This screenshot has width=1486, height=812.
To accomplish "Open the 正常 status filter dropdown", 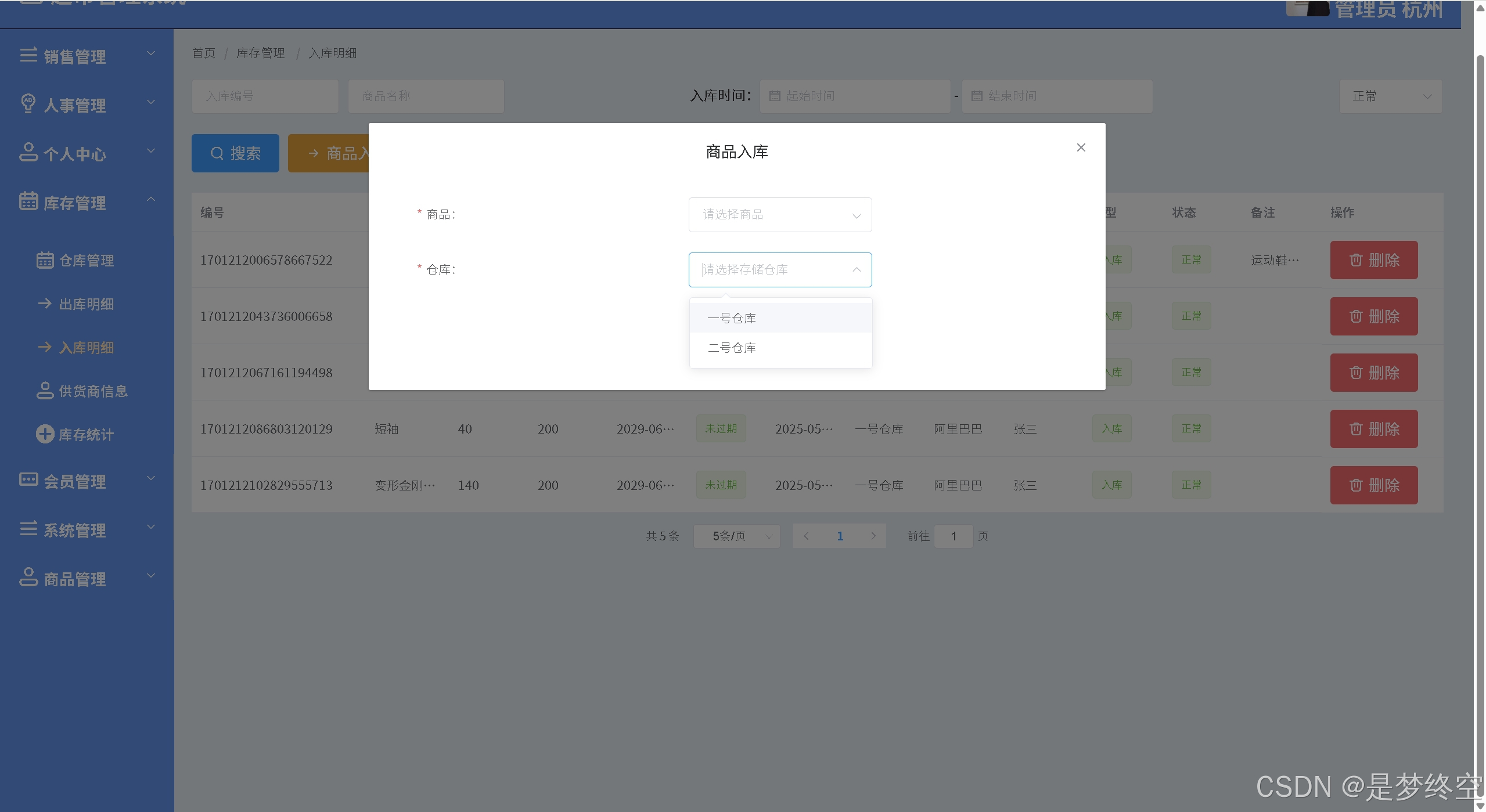I will 1390,96.
